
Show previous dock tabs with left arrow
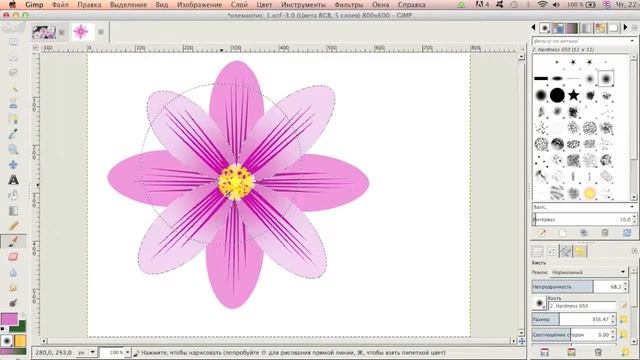tap(533, 28)
